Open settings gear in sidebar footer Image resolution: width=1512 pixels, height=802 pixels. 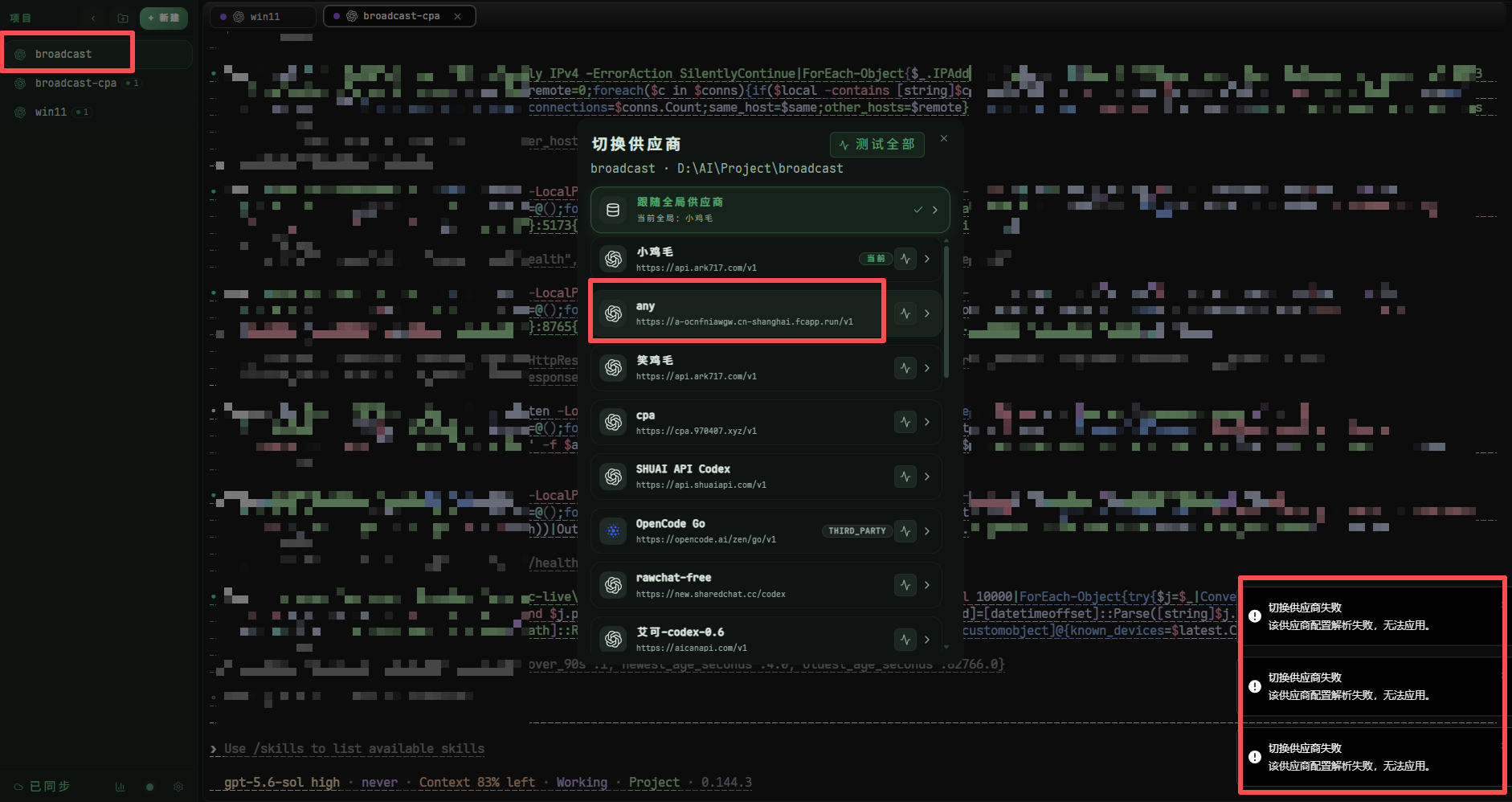click(x=178, y=787)
